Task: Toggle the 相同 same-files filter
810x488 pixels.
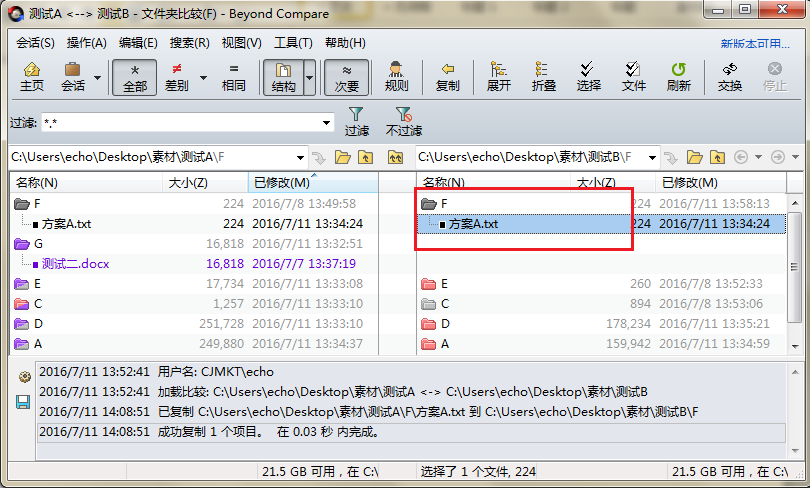Action: click(x=233, y=77)
